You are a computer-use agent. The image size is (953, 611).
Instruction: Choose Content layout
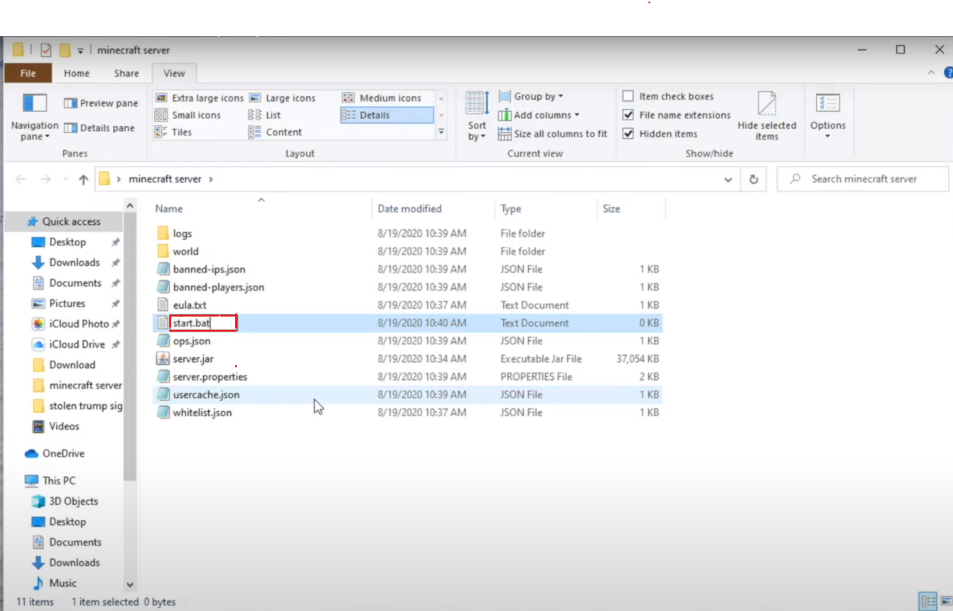275,132
